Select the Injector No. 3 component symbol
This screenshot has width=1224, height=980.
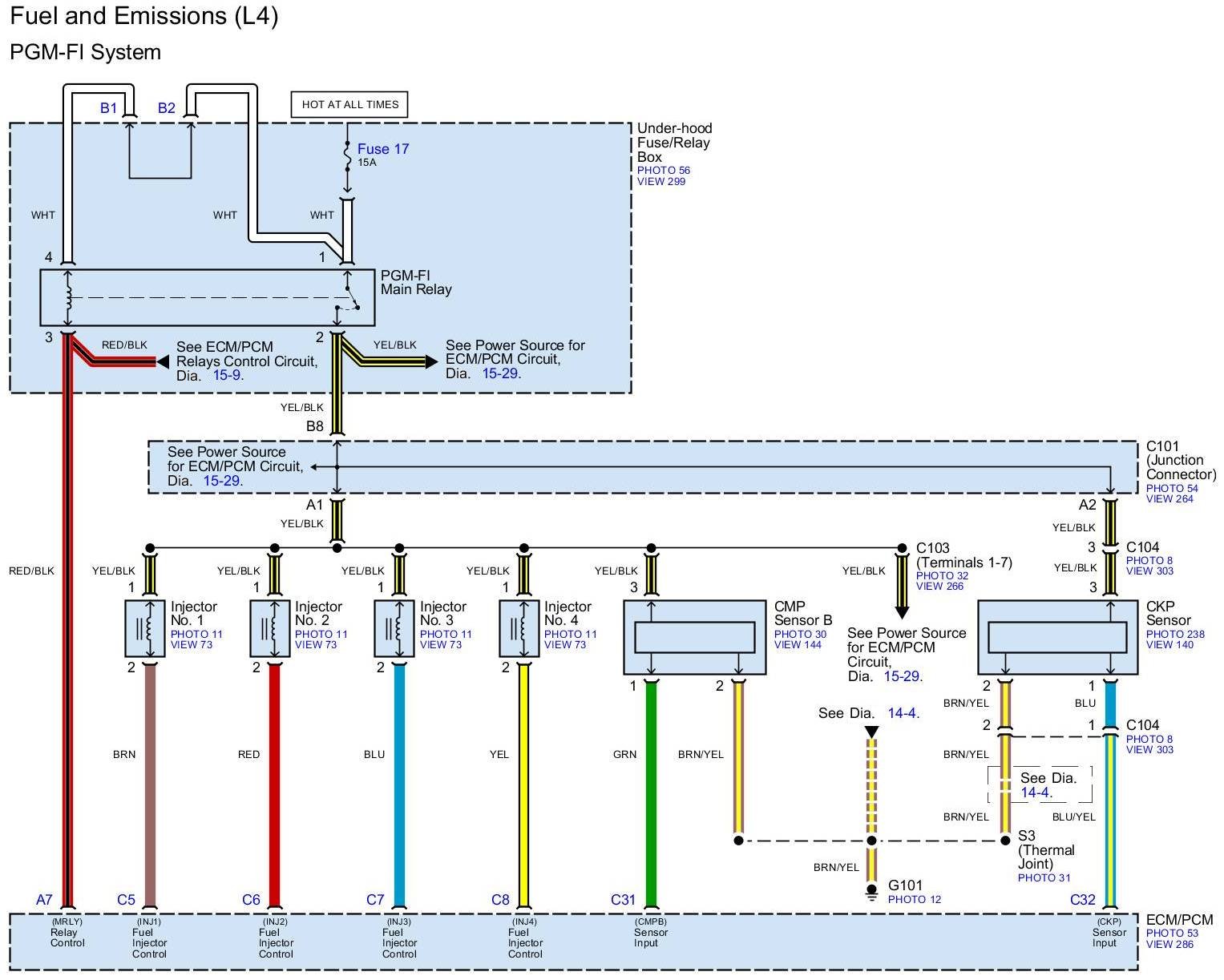pos(394,628)
